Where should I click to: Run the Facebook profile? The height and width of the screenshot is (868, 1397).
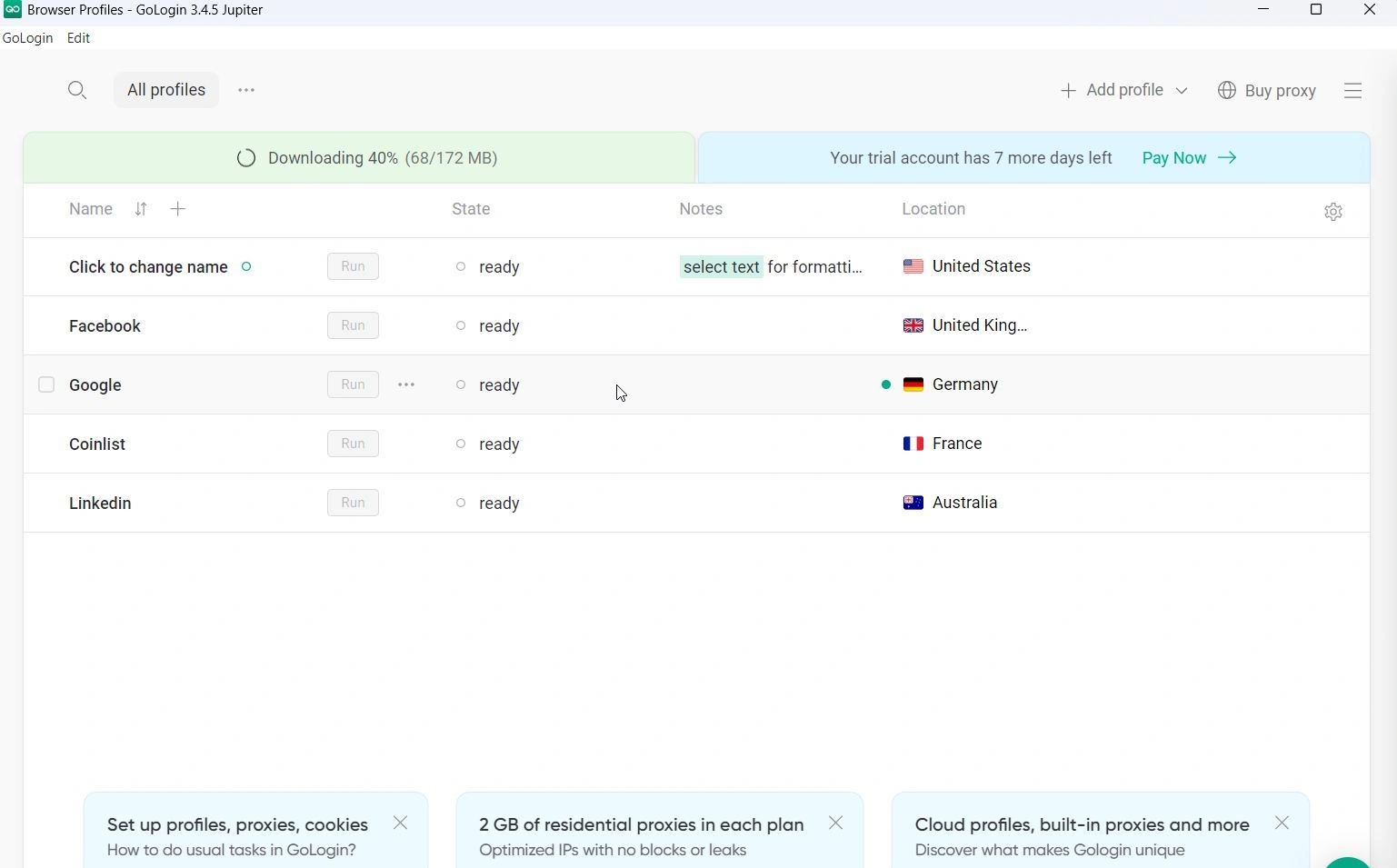pos(353,326)
